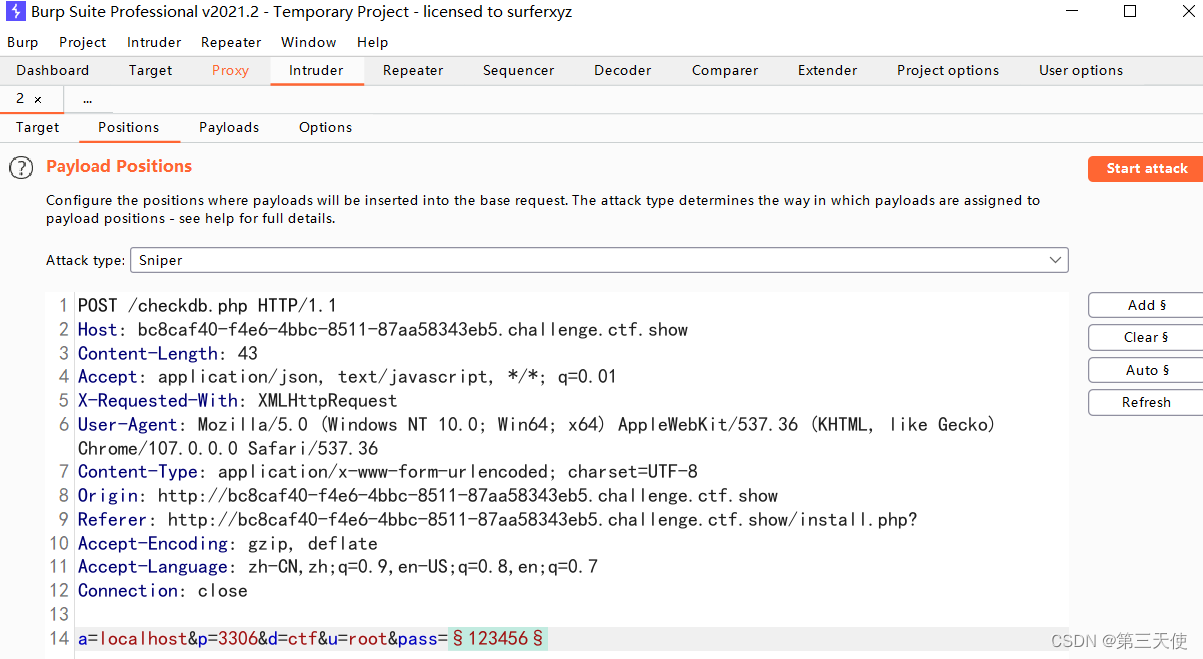Click the Clear § button

click(1146, 337)
